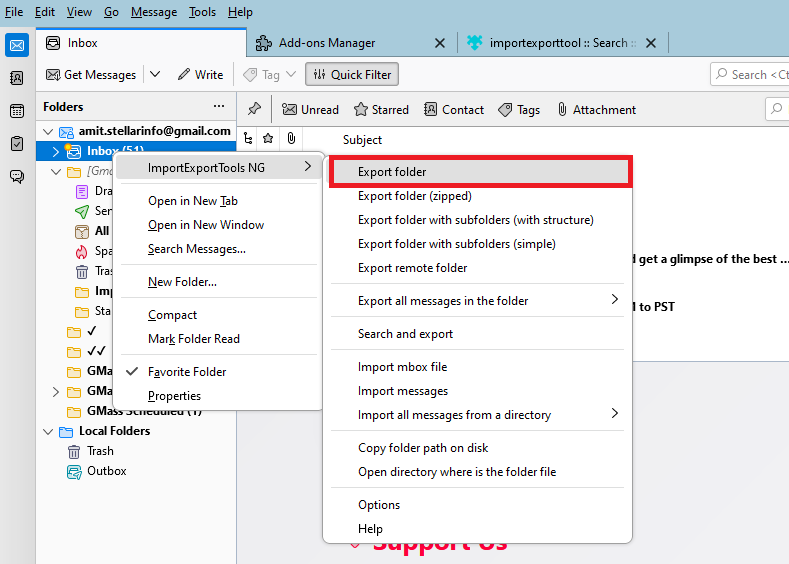
Task: Select the Outbox folder
Action: tap(97, 471)
